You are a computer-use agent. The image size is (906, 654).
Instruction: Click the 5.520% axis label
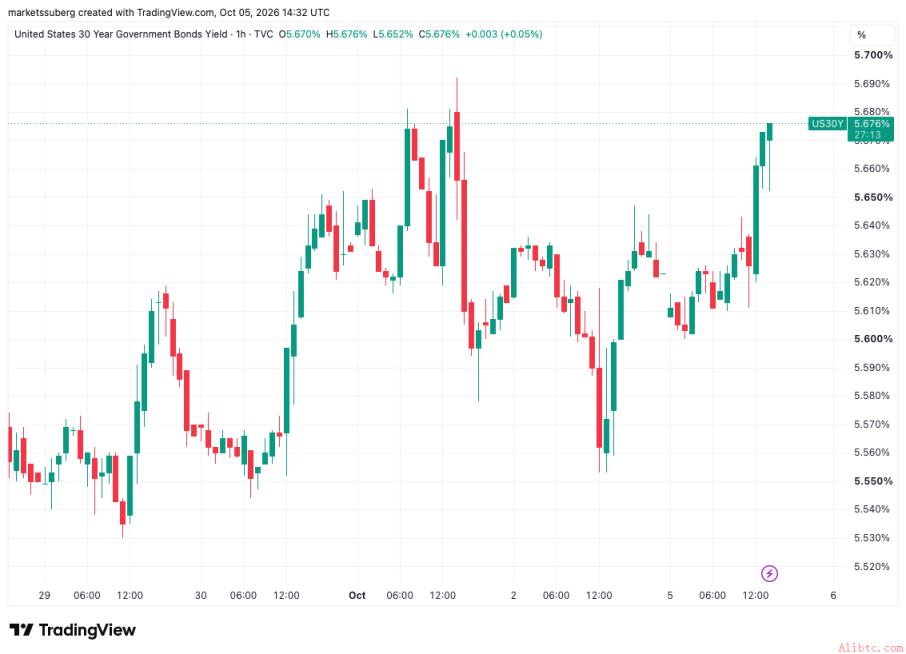[872, 566]
